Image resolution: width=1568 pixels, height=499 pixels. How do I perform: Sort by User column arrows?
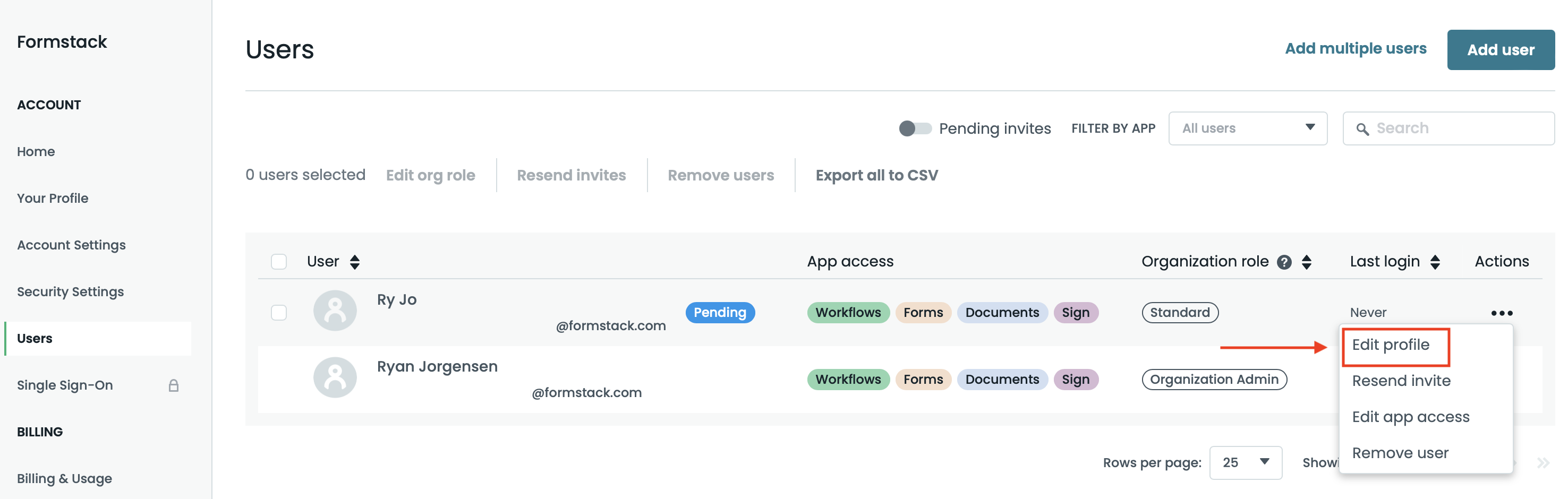(x=355, y=262)
